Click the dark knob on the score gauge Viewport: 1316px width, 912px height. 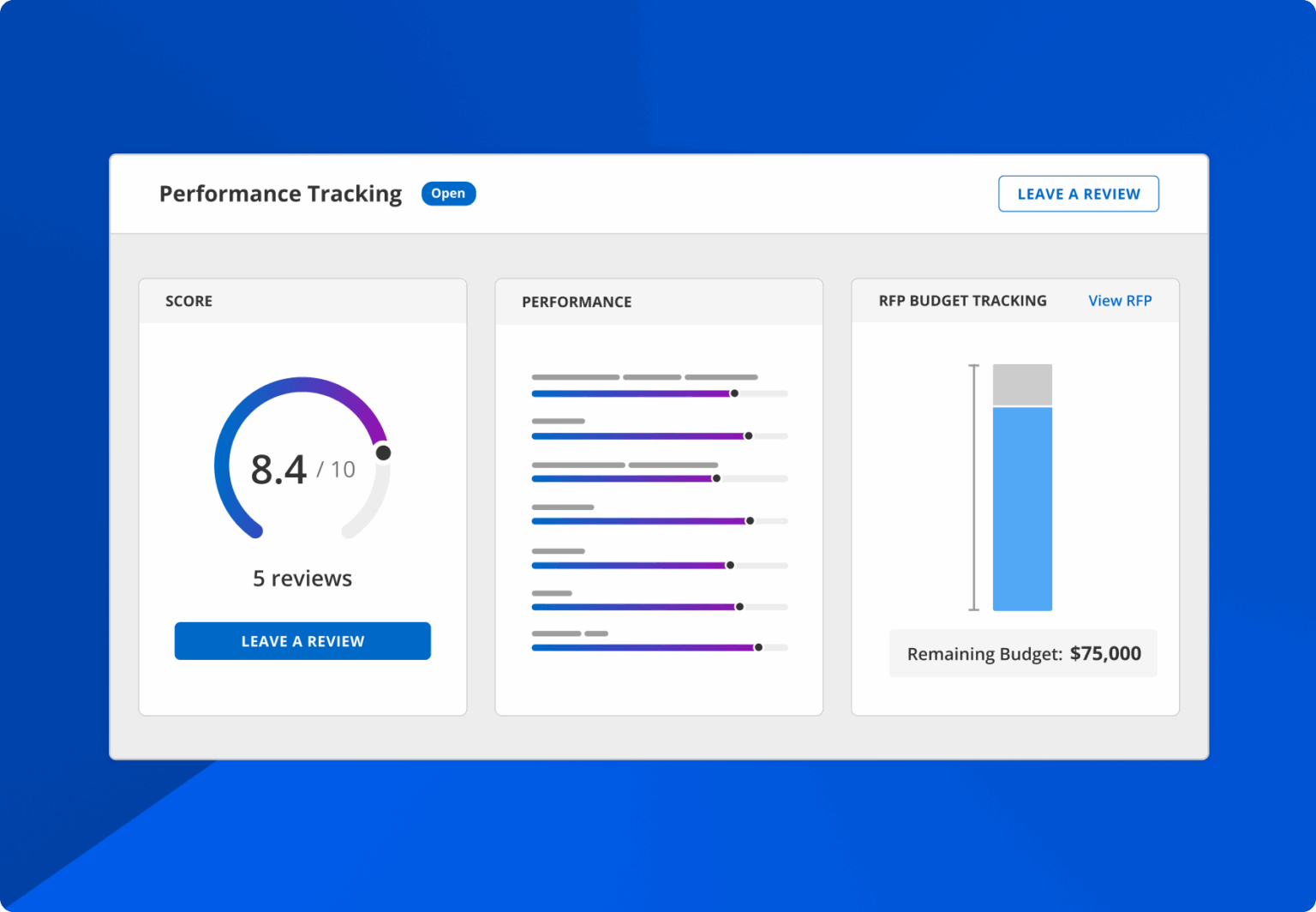(x=383, y=453)
